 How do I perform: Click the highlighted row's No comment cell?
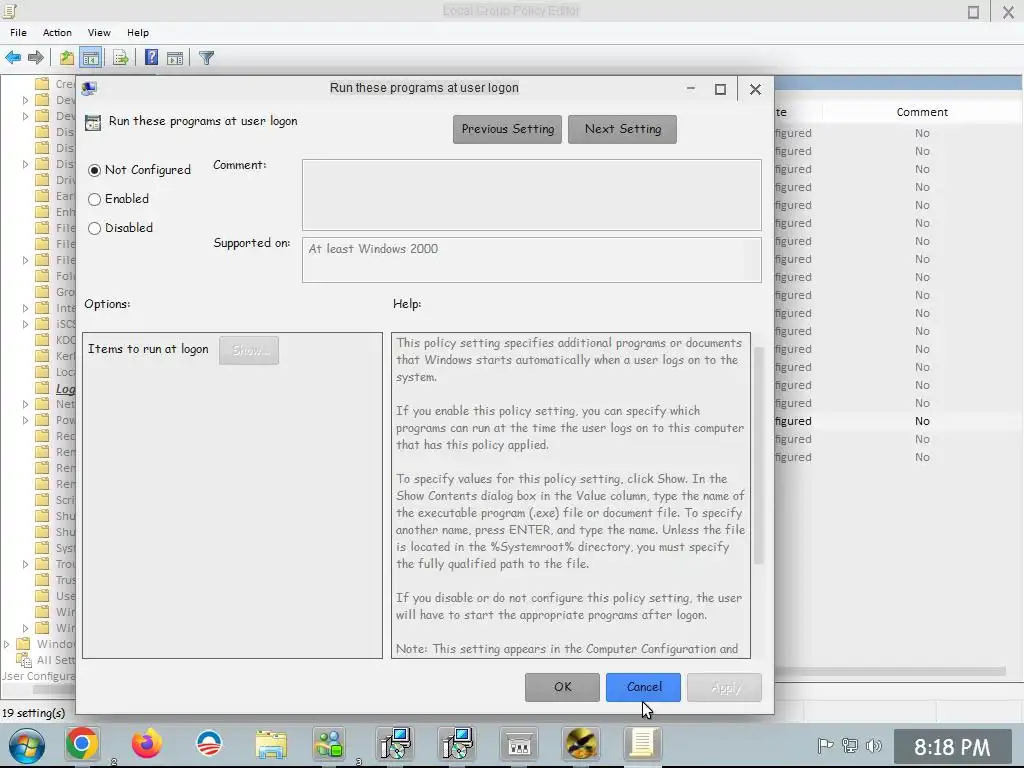(921, 421)
